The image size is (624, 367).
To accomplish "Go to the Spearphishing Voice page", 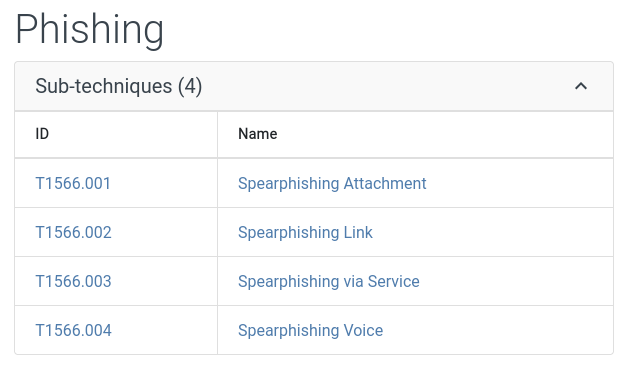I will (x=310, y=330).
